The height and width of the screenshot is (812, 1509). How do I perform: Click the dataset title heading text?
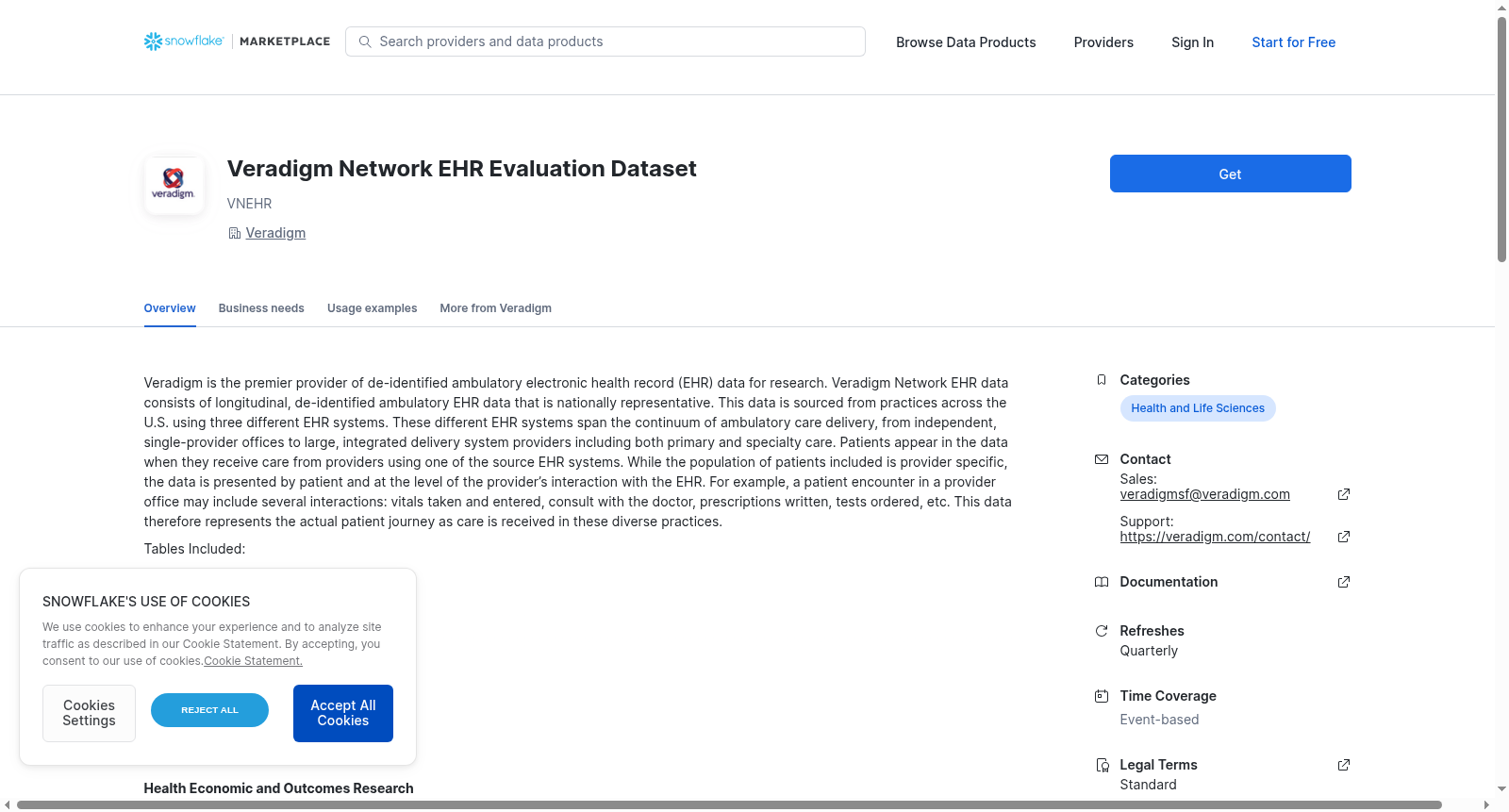461,169
